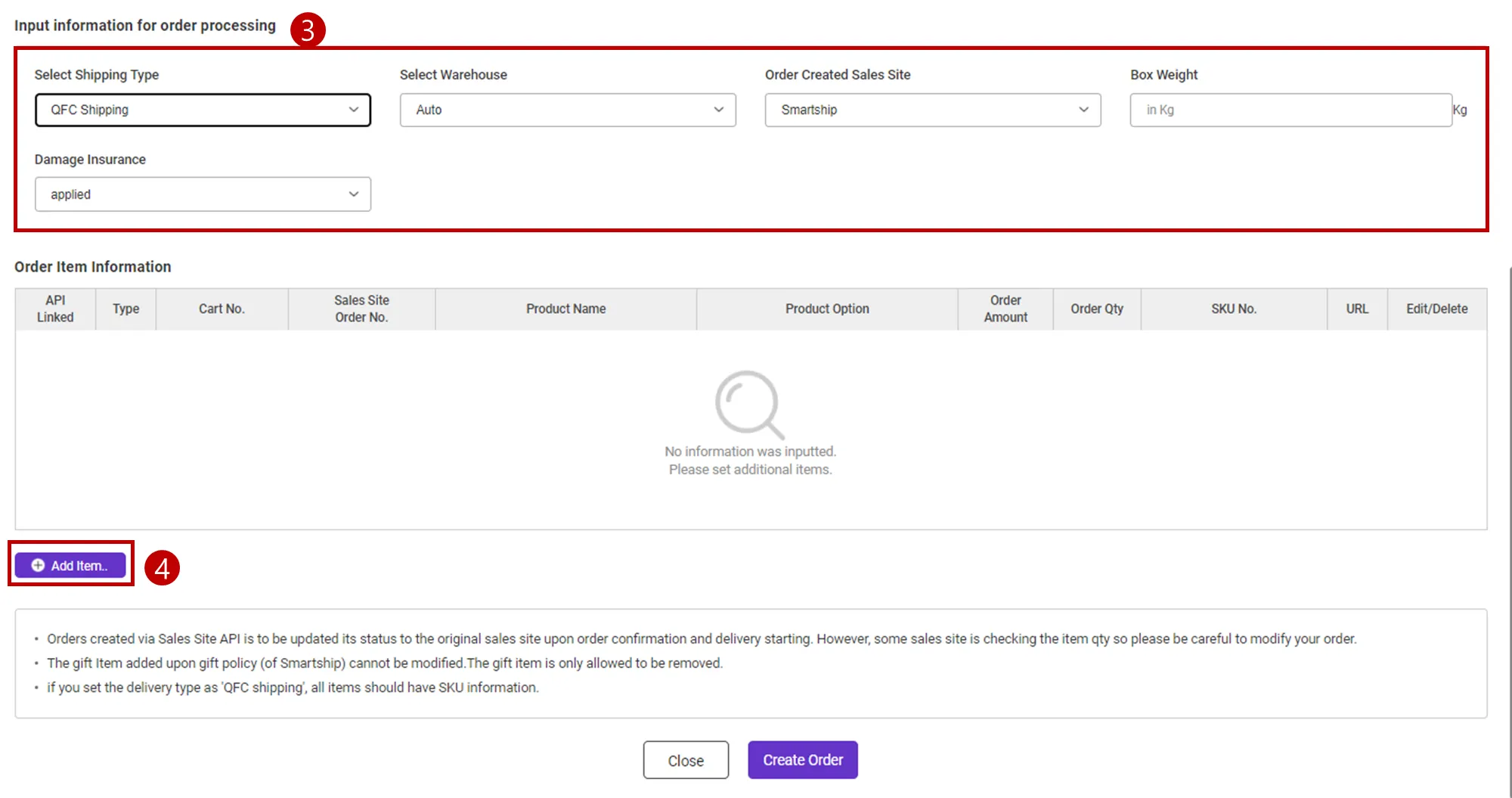Click the plus icon on Add Item
The image size is (1512, 798).
point(38,565)
